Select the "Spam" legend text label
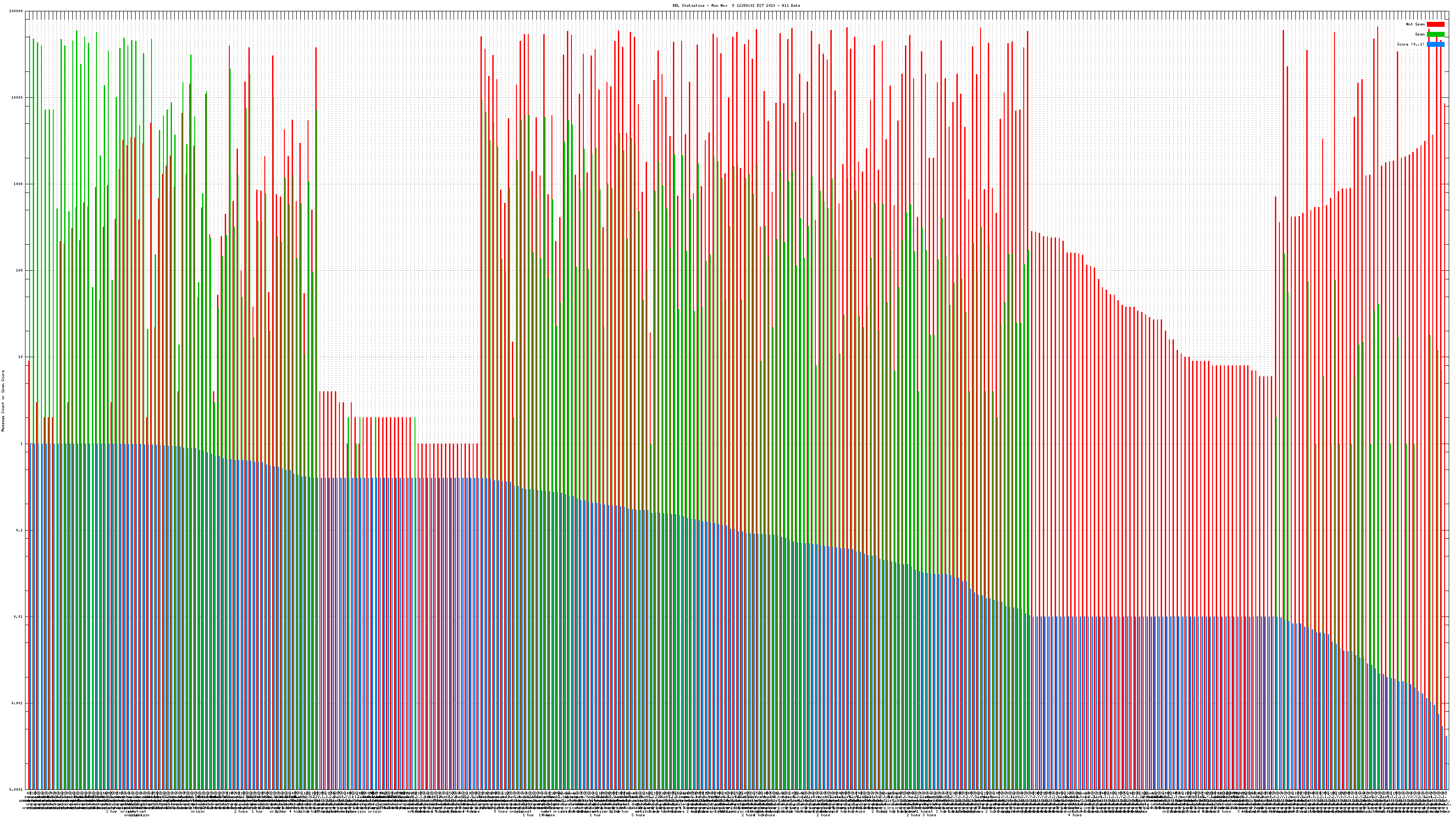 coord(1420,35)
